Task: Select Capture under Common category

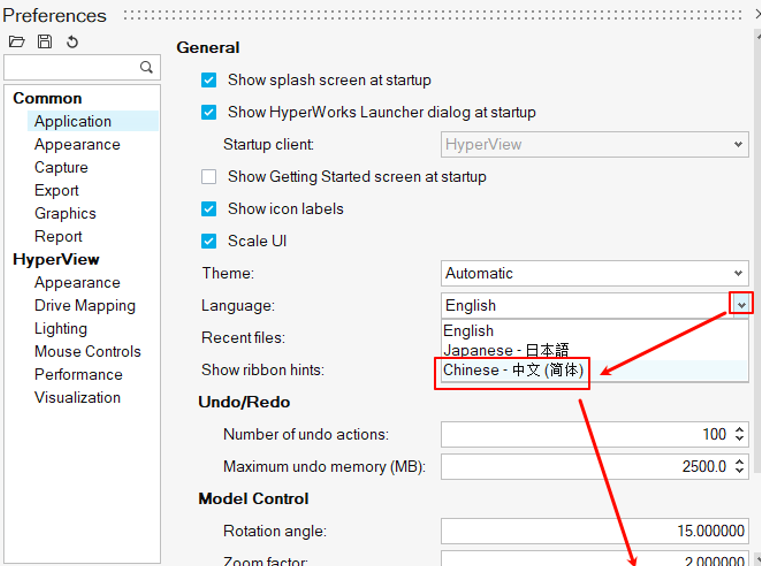Action: tap(61, 167)
